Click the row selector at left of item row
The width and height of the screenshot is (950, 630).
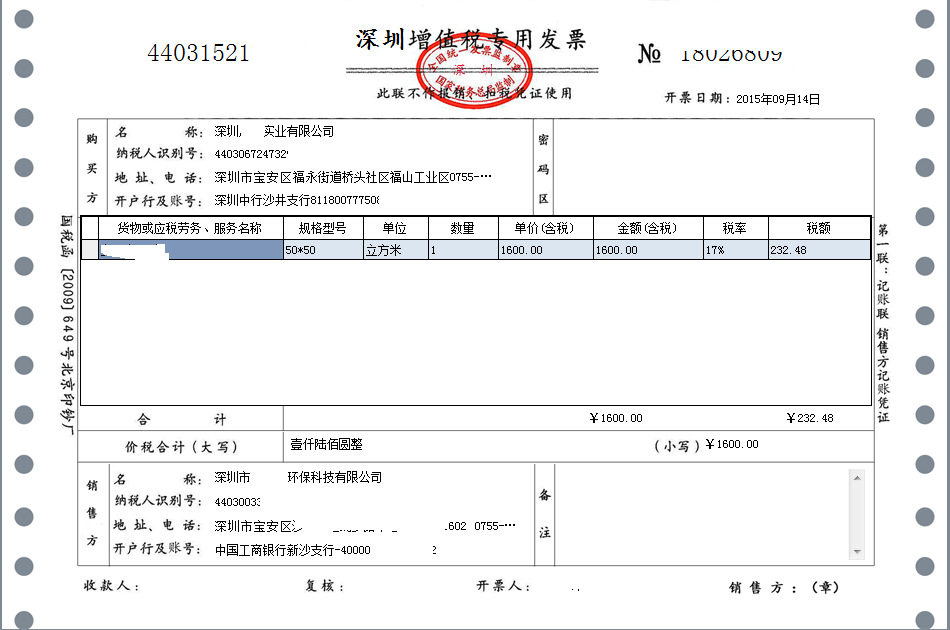coord(90,250)
